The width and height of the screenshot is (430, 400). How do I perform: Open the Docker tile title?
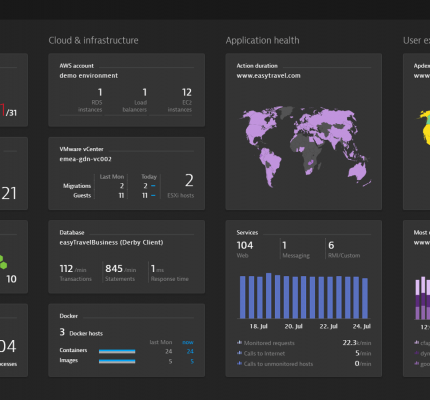pyautogui.click(x=68, y=316)
